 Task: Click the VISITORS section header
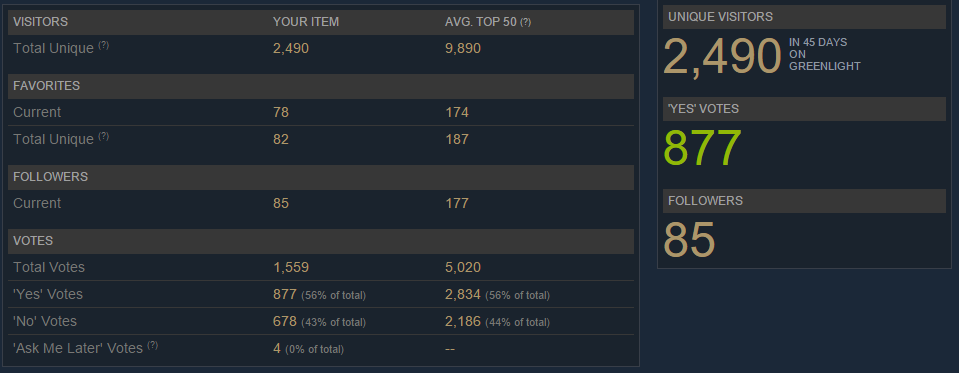40,22
